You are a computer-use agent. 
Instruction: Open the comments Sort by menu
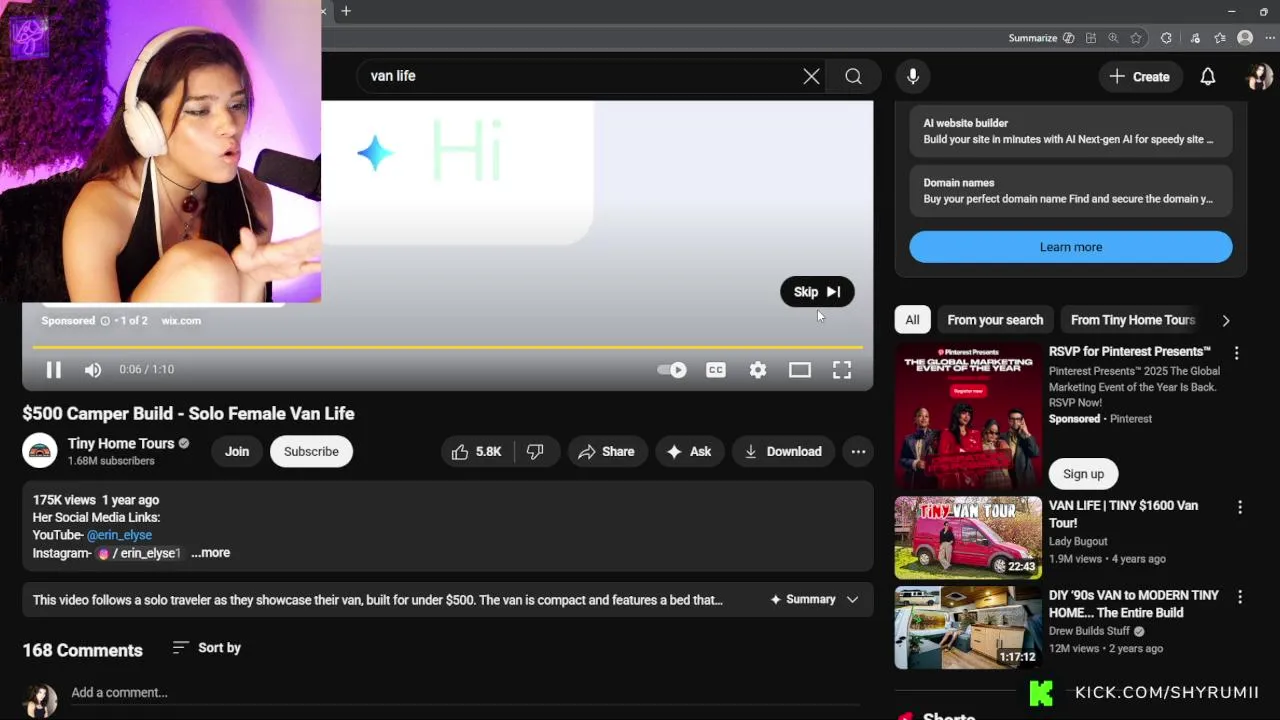(x=206, y=648)
